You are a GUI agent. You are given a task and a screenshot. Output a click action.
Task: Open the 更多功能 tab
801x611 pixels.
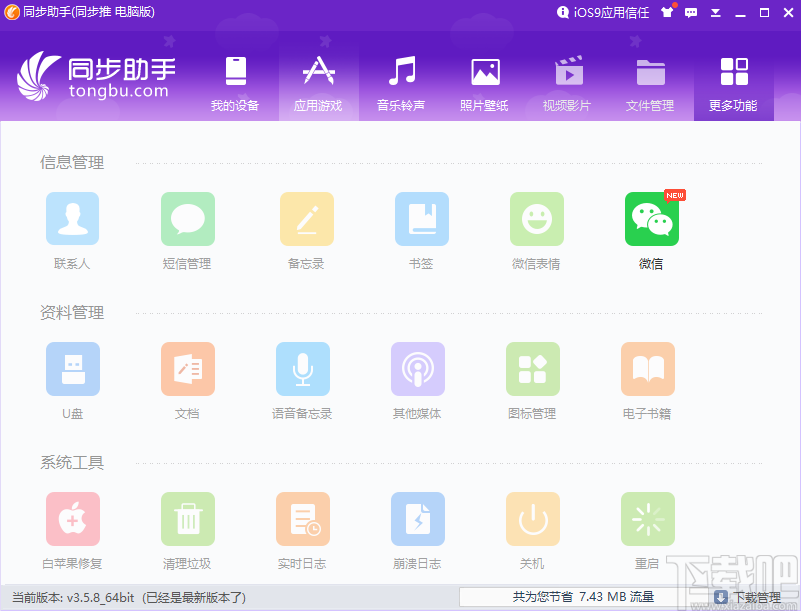(733, 80)
